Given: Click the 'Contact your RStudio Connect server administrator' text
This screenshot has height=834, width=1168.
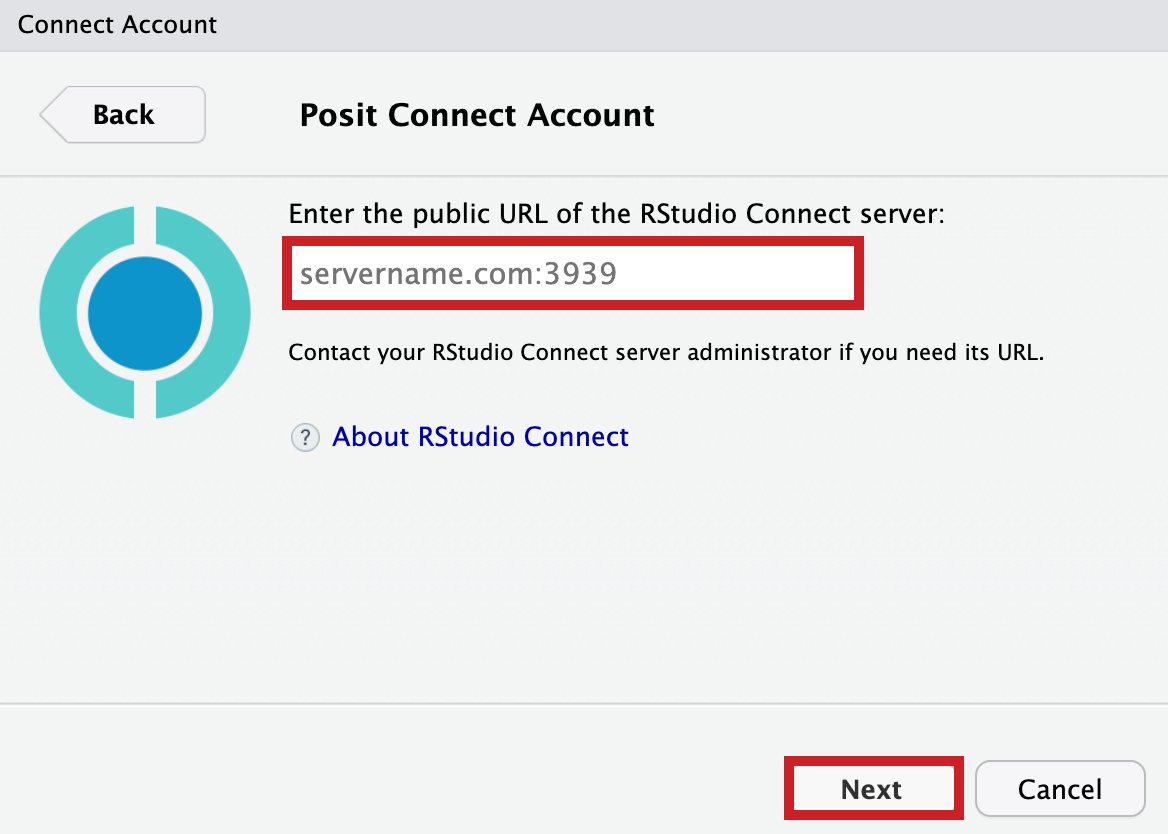Looking at the screenshot, I should 666,352.
